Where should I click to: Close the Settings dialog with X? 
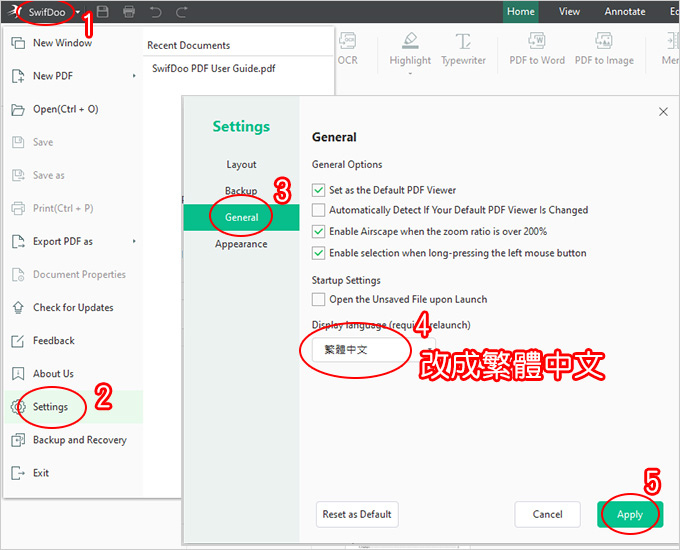pos(663,112)
